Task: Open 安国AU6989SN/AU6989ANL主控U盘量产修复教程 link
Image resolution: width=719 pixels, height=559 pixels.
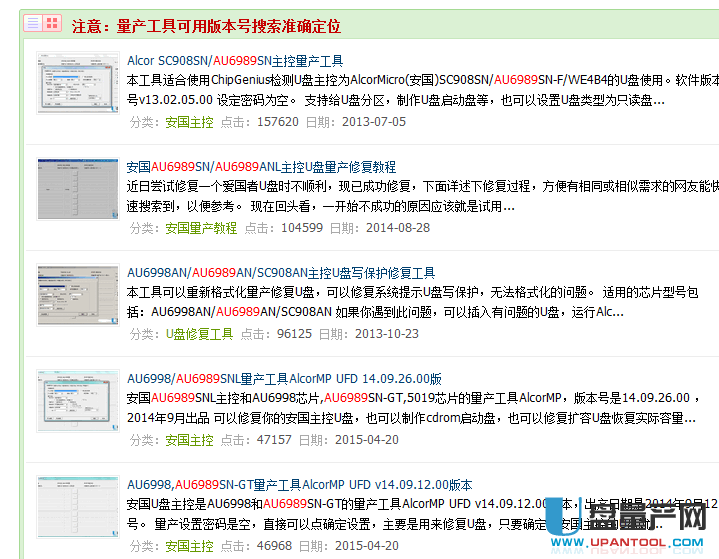Action: (x=261, y=167)
